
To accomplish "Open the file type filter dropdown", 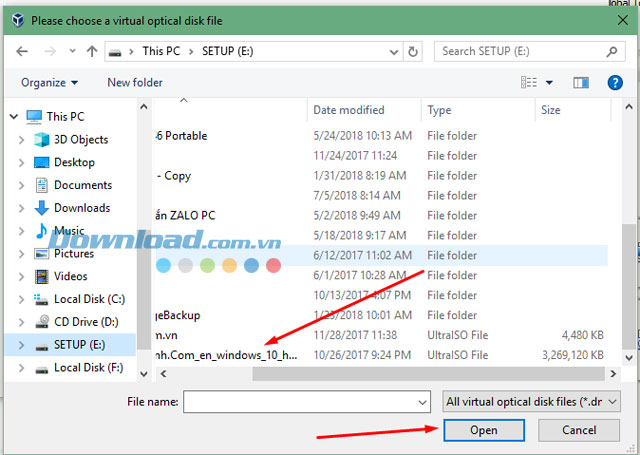I will coord(531,402).
